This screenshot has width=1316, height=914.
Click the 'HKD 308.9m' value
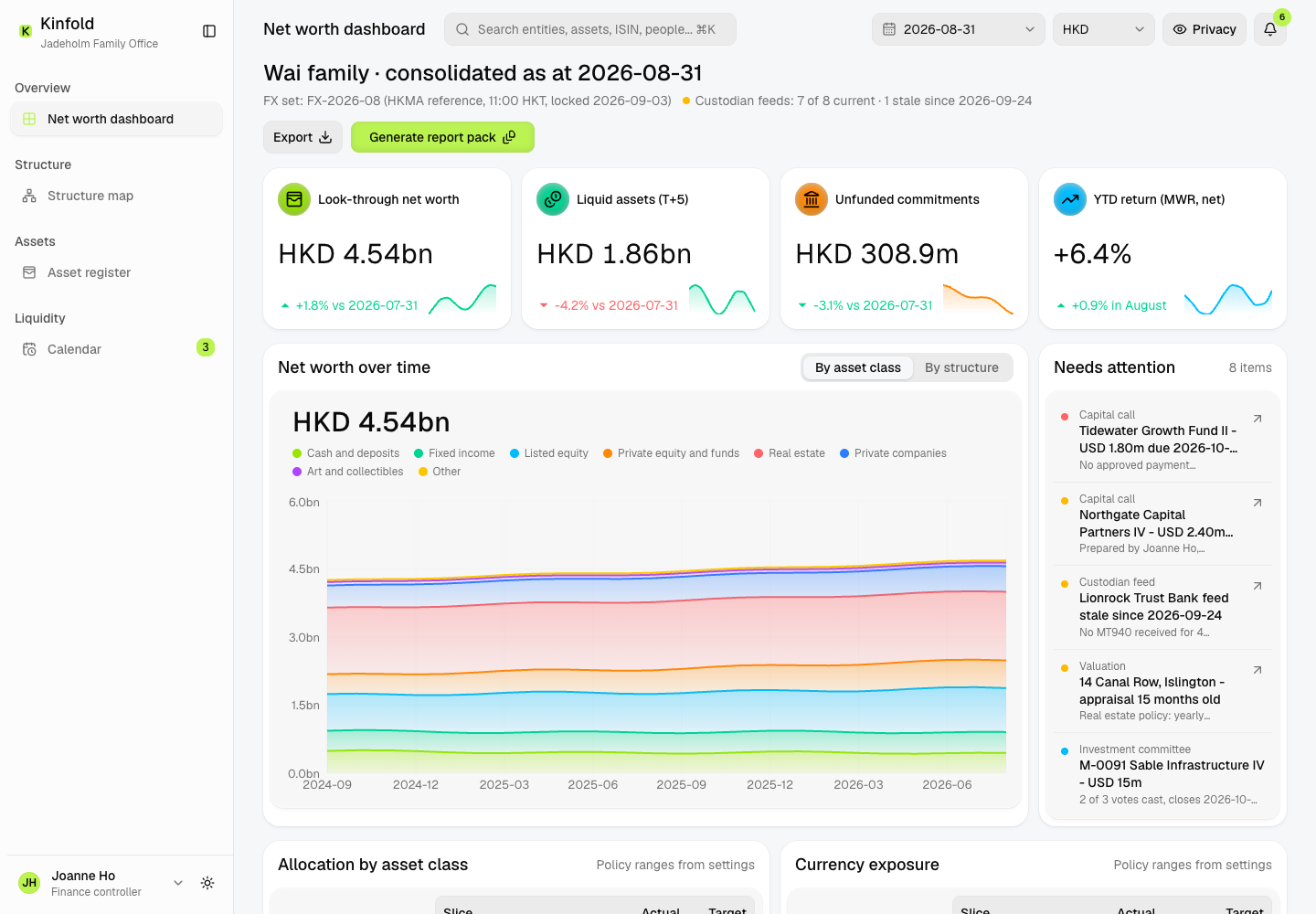tap(877, 254)
